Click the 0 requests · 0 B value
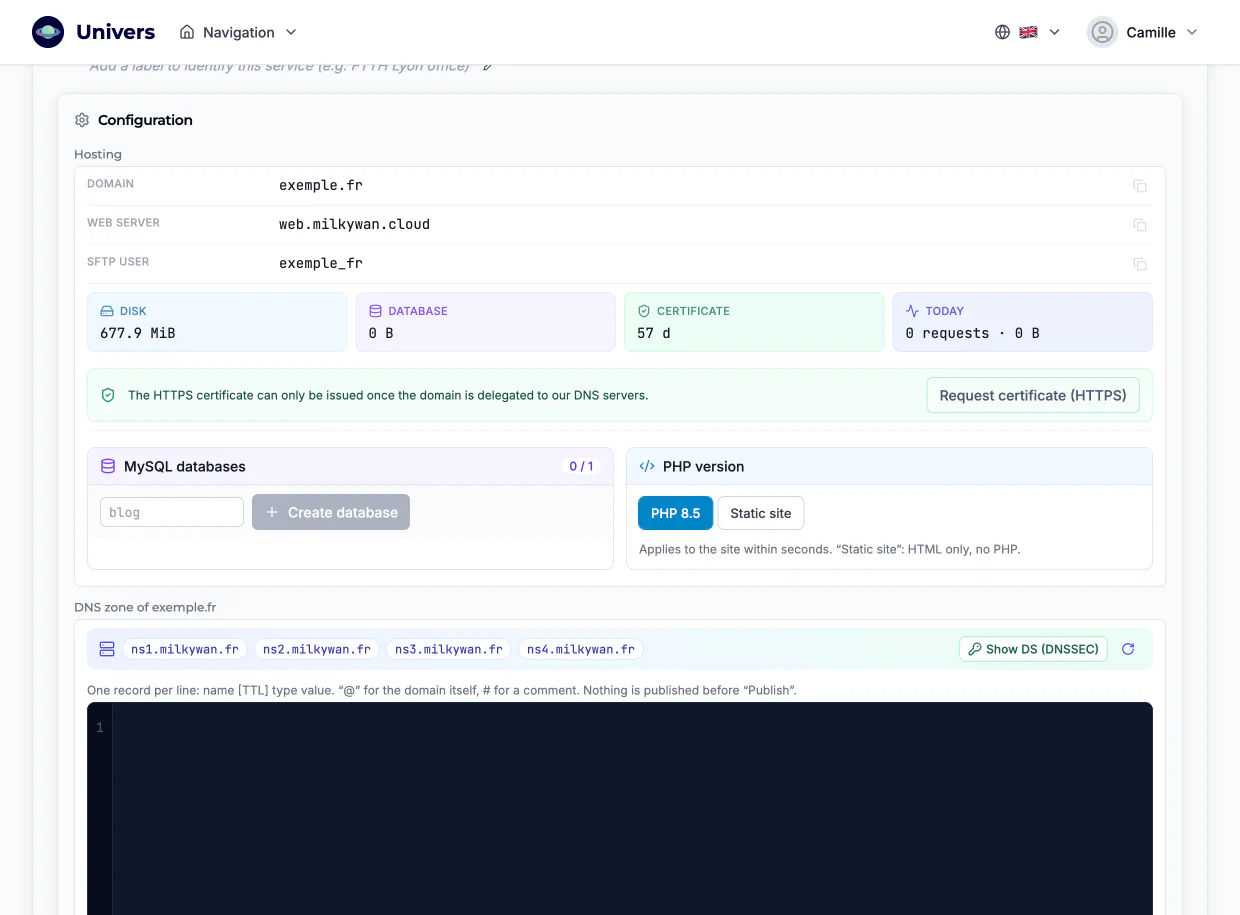This screenshot has height=915, width=1240. click(x=972, y=333)
